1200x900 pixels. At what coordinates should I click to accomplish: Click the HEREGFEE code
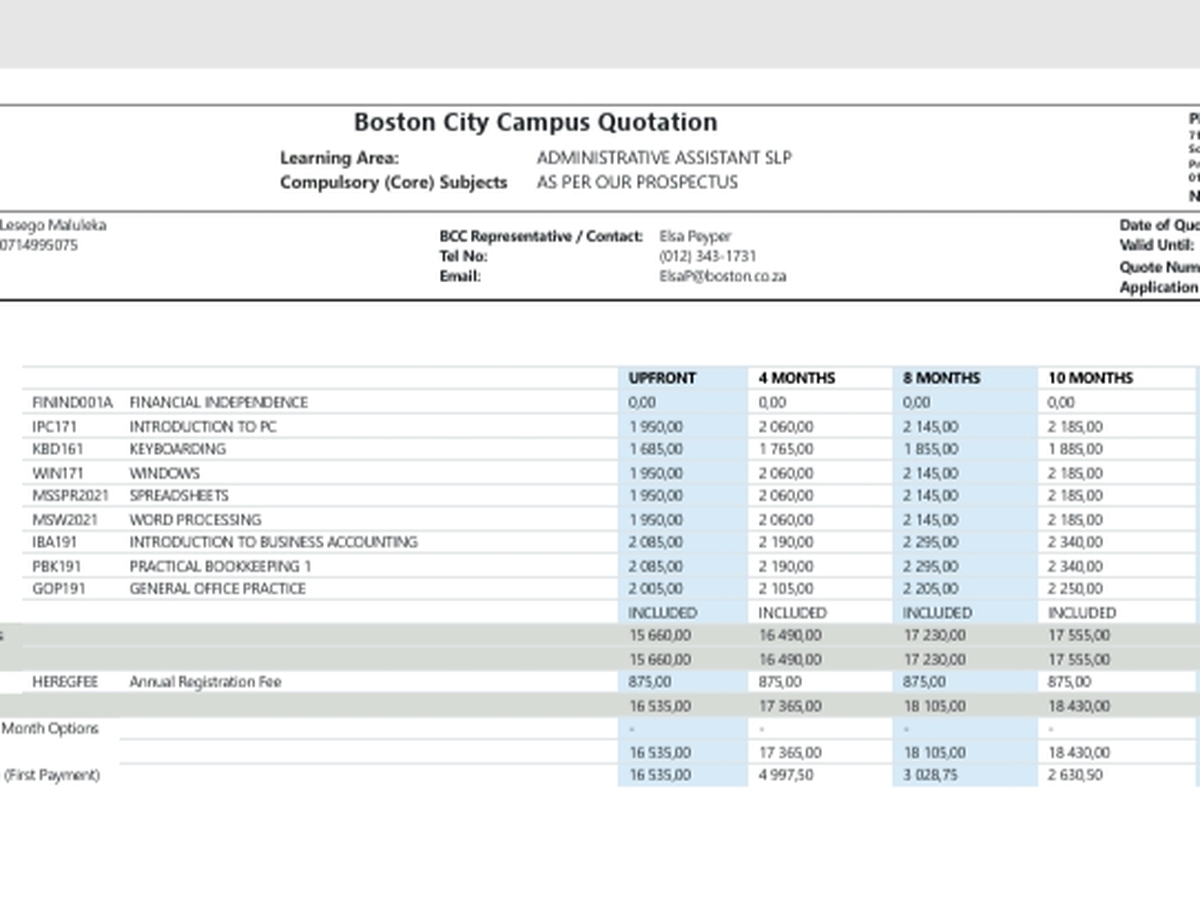coord(65,682)
